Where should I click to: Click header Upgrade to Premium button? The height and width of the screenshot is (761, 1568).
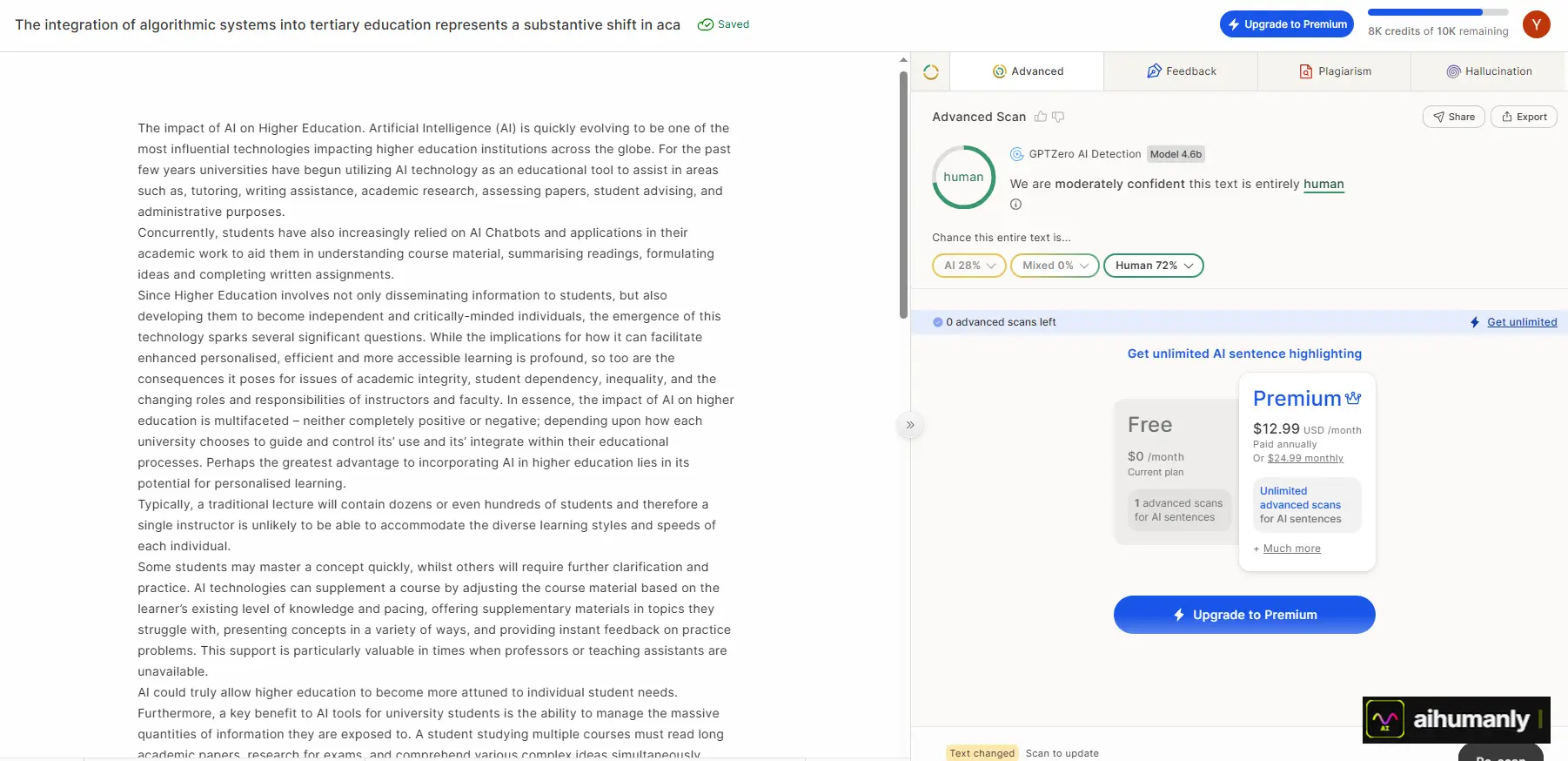[x=1287, y=24]
